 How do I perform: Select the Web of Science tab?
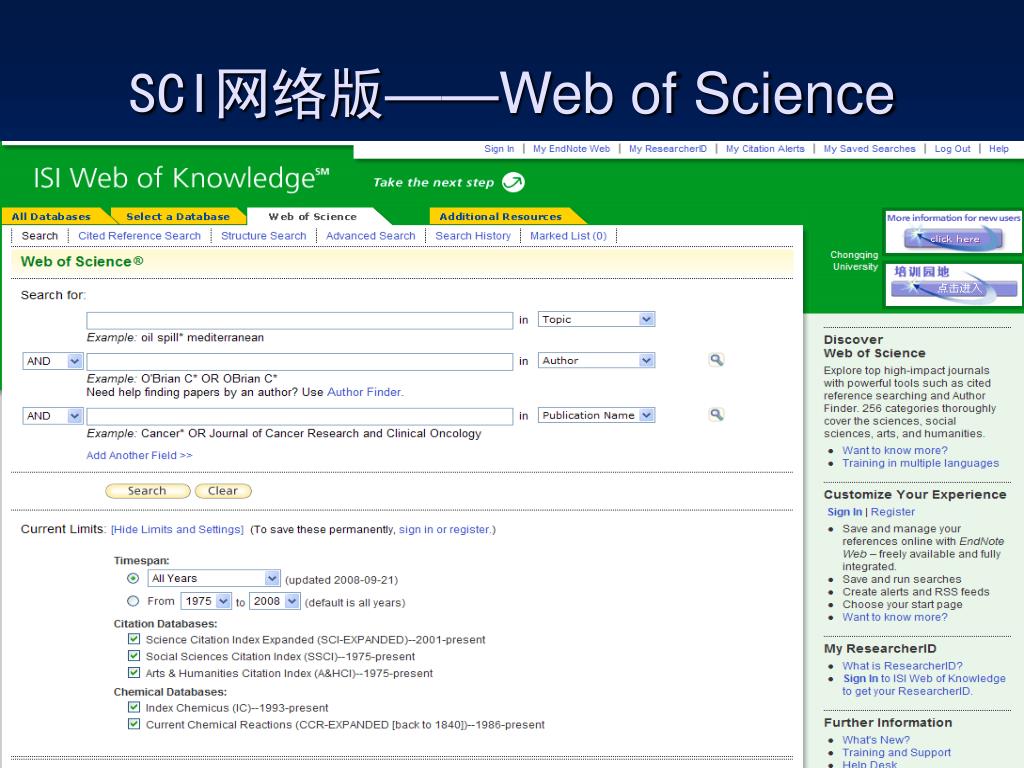[x=313, y=216]
